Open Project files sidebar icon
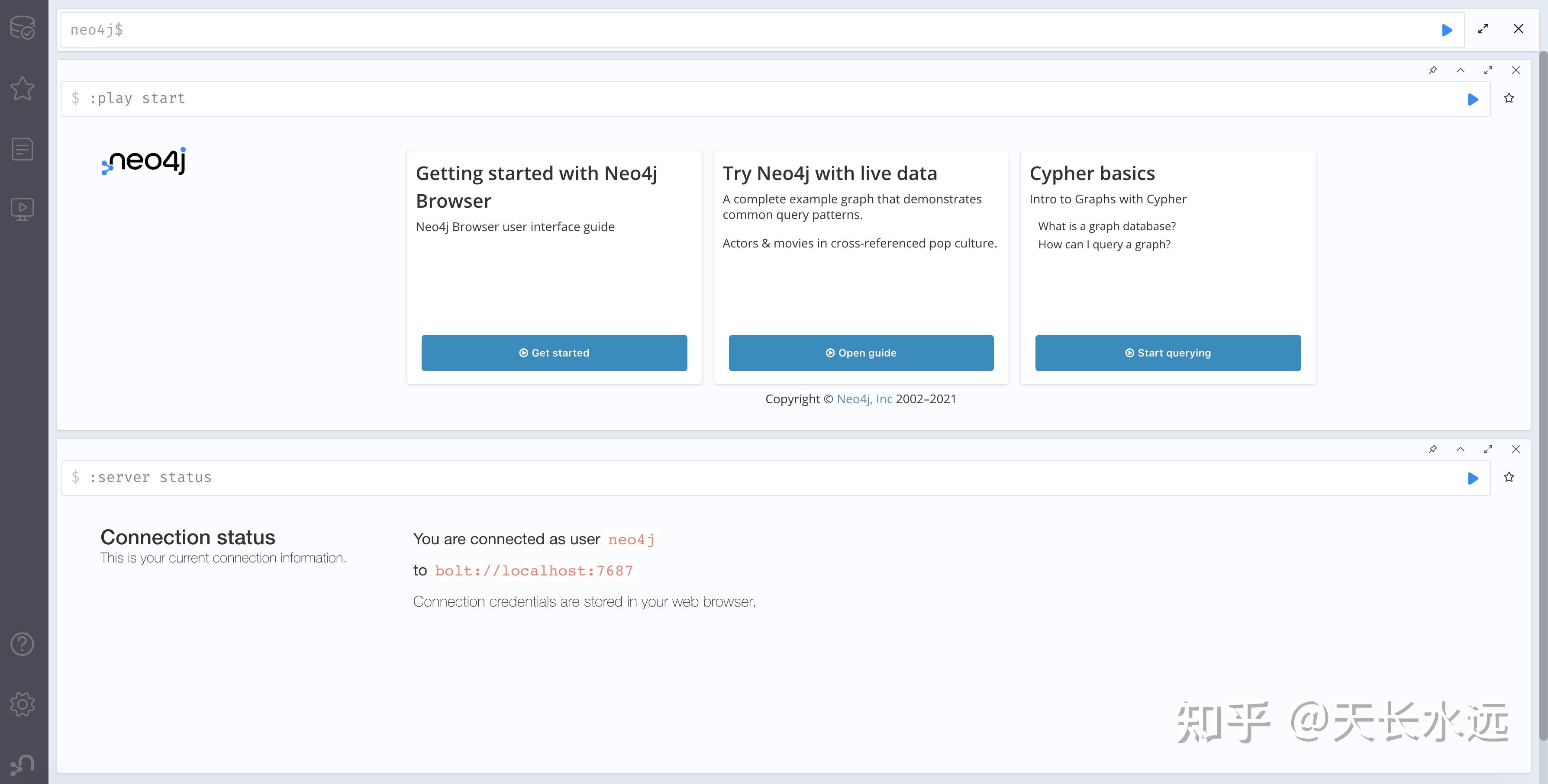The height and width of the screenshot is (784, 1548). point(23,149)
